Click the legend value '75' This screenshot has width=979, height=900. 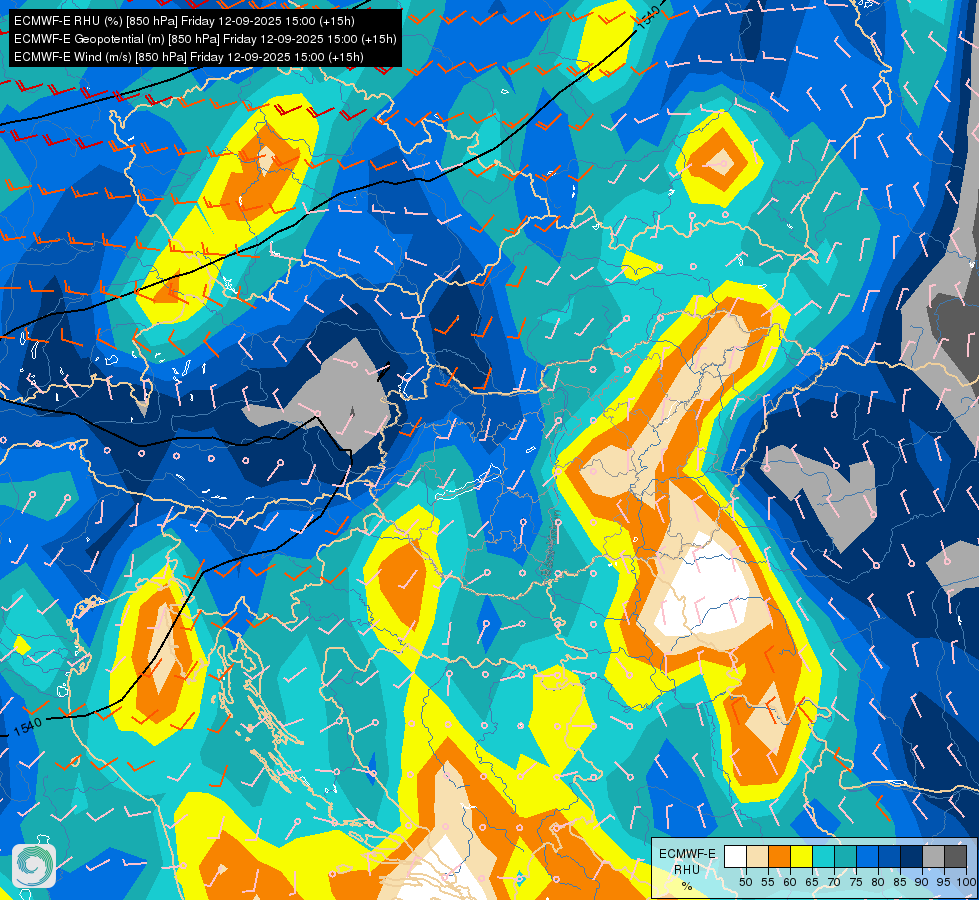point(856,882)
